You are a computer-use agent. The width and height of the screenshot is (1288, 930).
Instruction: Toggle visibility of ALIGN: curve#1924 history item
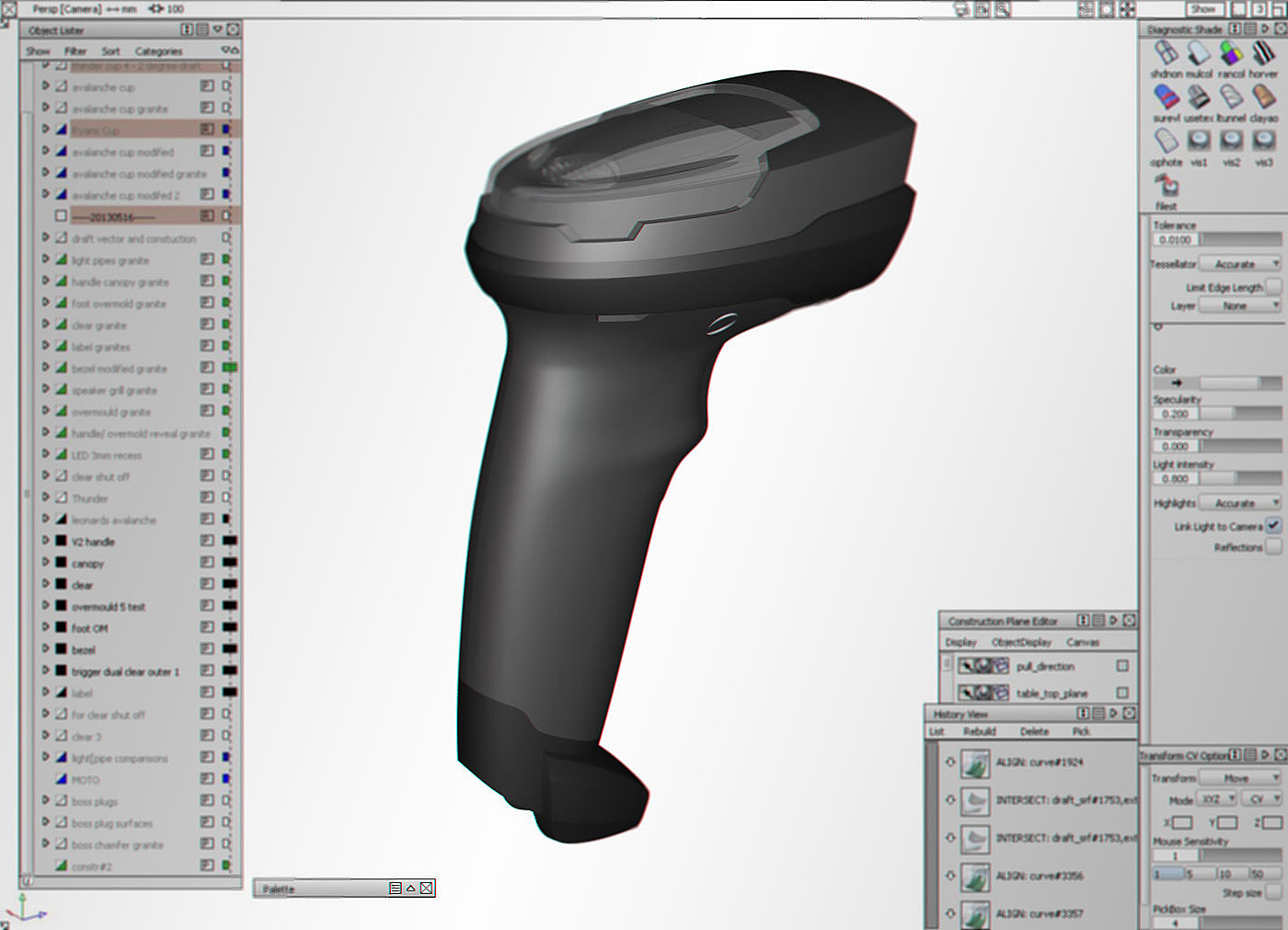[x=950, y=762]
